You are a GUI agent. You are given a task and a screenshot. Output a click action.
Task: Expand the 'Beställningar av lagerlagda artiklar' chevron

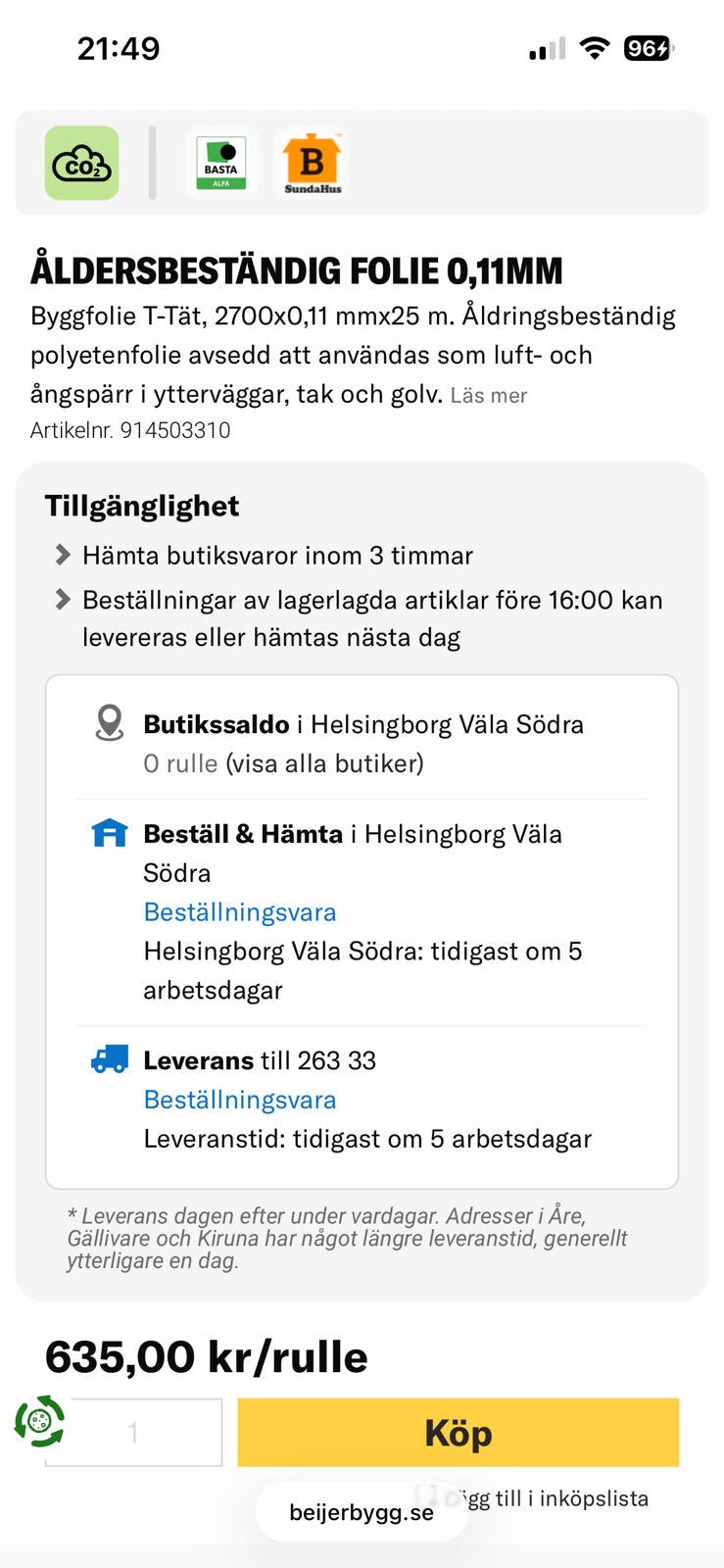(63, 600)
